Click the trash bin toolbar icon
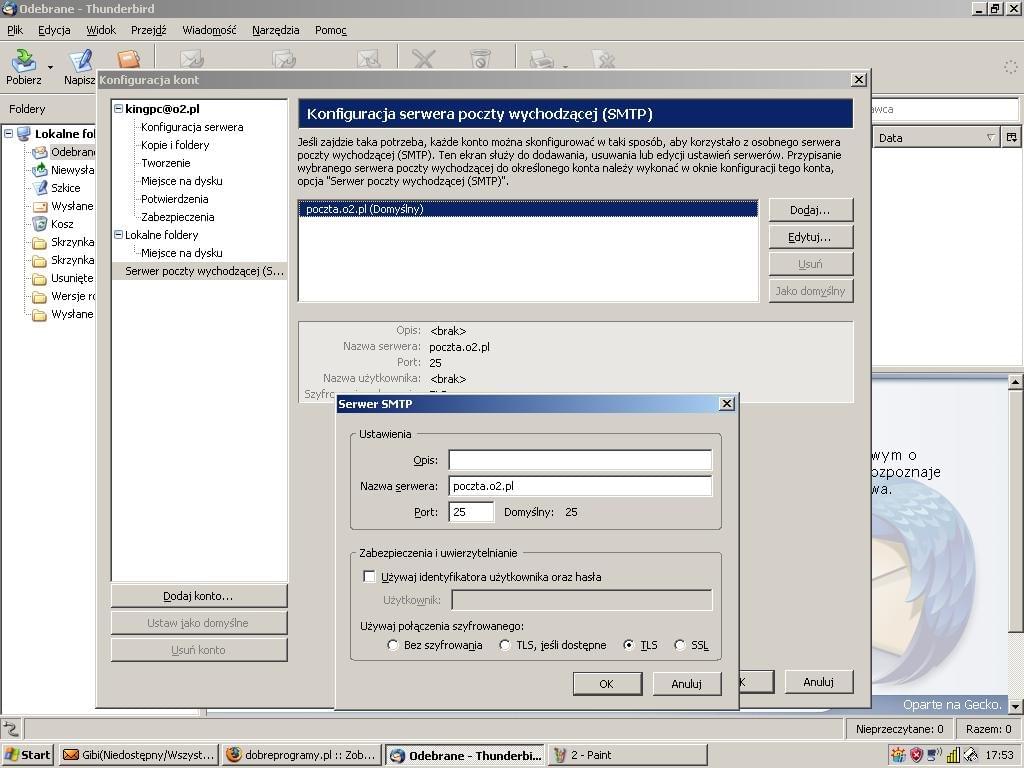The width and height of the screenshot is (1024, 768). pos(480,59)
